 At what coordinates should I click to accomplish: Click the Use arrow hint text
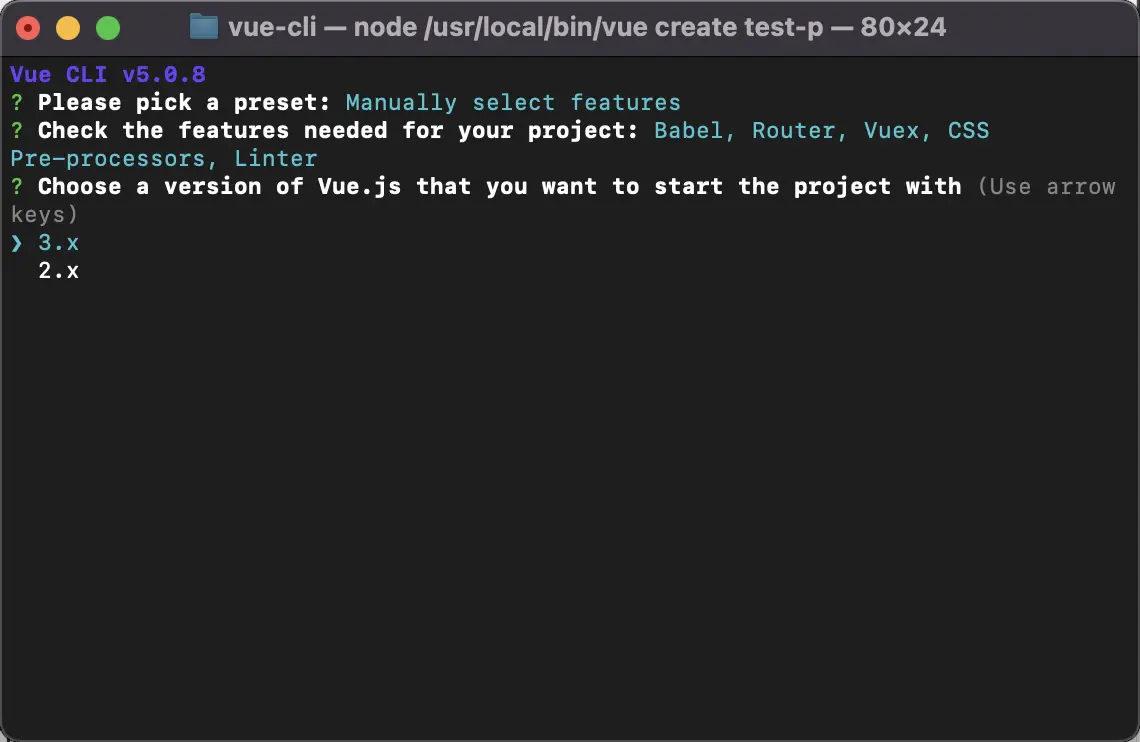point(1046,187)
